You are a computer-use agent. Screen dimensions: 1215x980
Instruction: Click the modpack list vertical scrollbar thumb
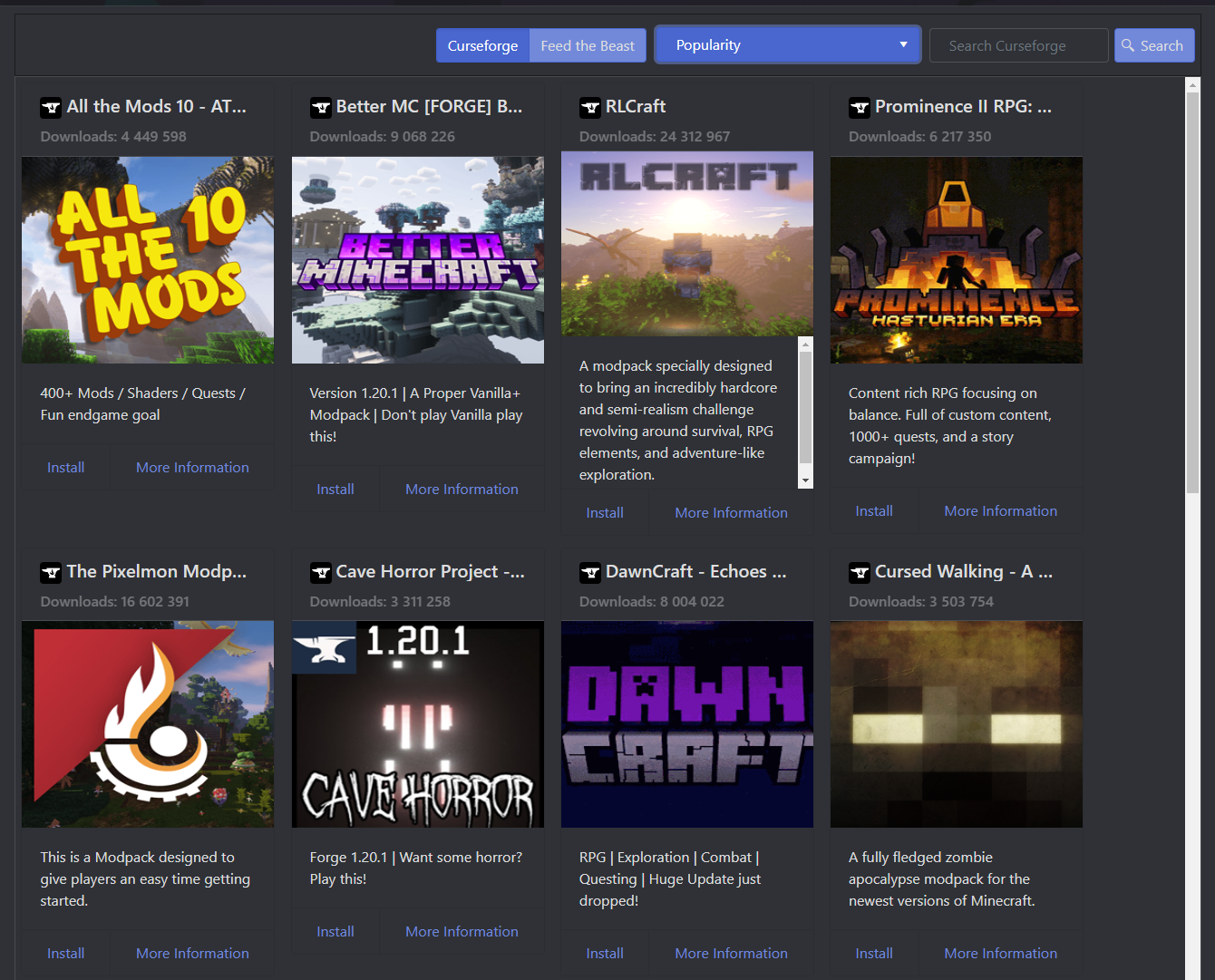pos(1192,293)
